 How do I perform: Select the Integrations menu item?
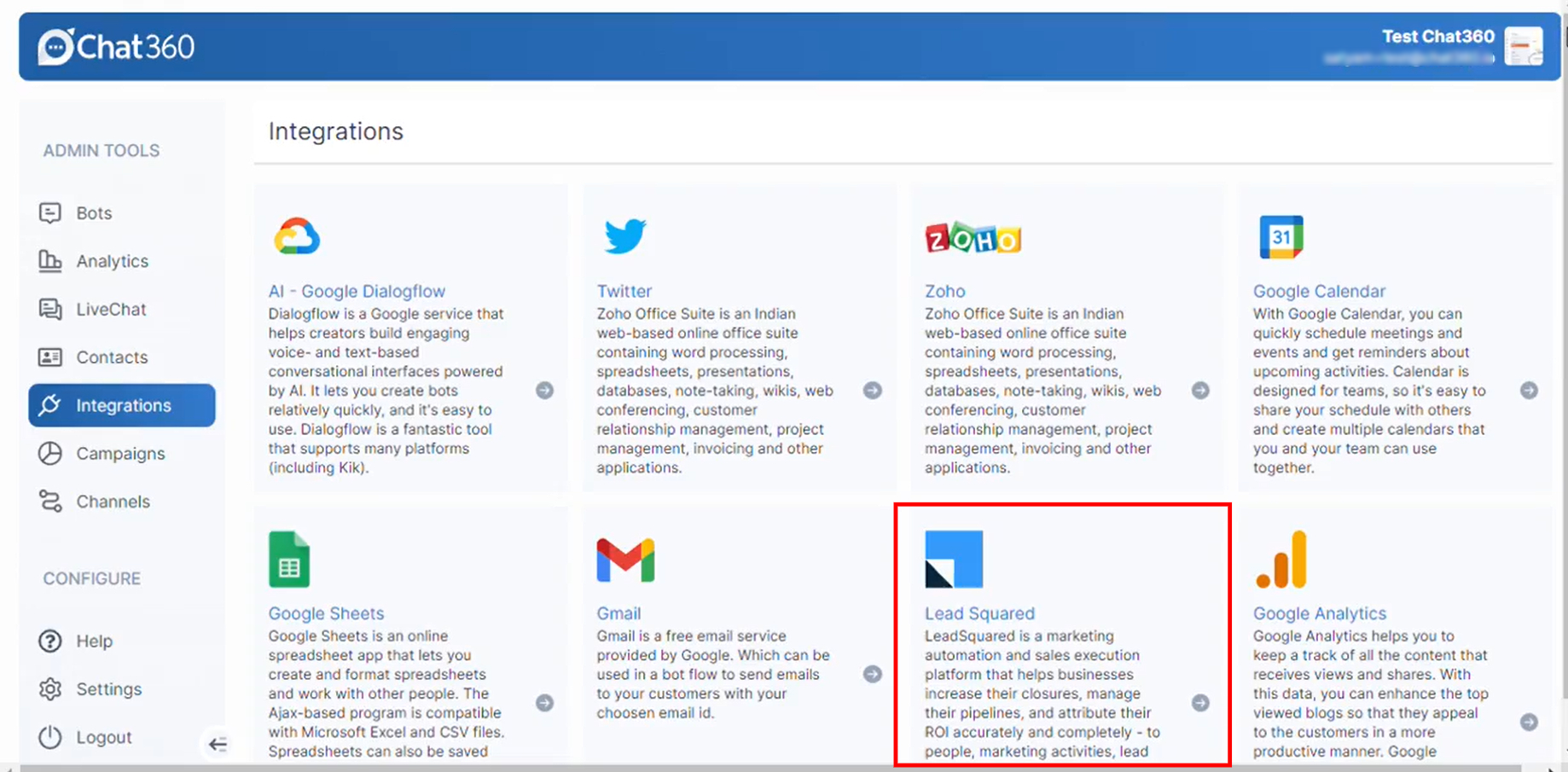[x=122, y=405]
